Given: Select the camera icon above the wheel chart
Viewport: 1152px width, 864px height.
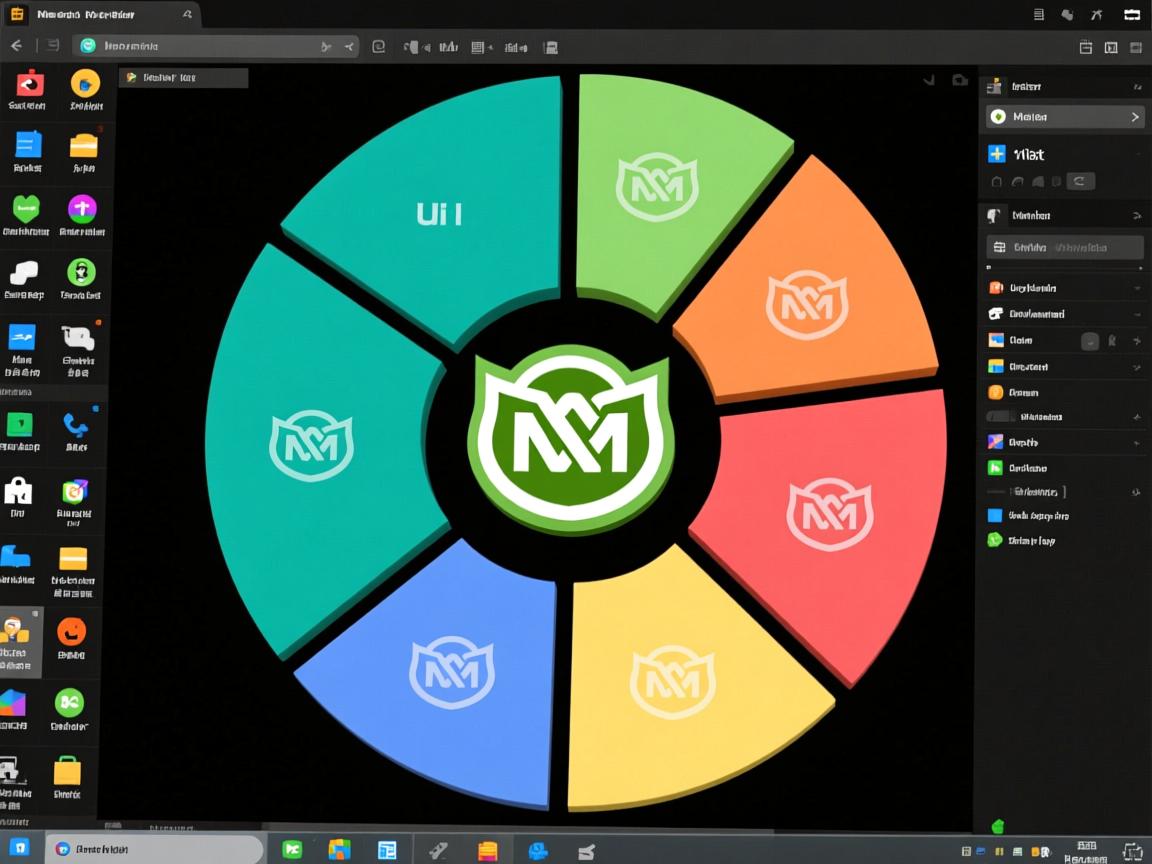Looking at the screenshot, I should tap(960, 81).
